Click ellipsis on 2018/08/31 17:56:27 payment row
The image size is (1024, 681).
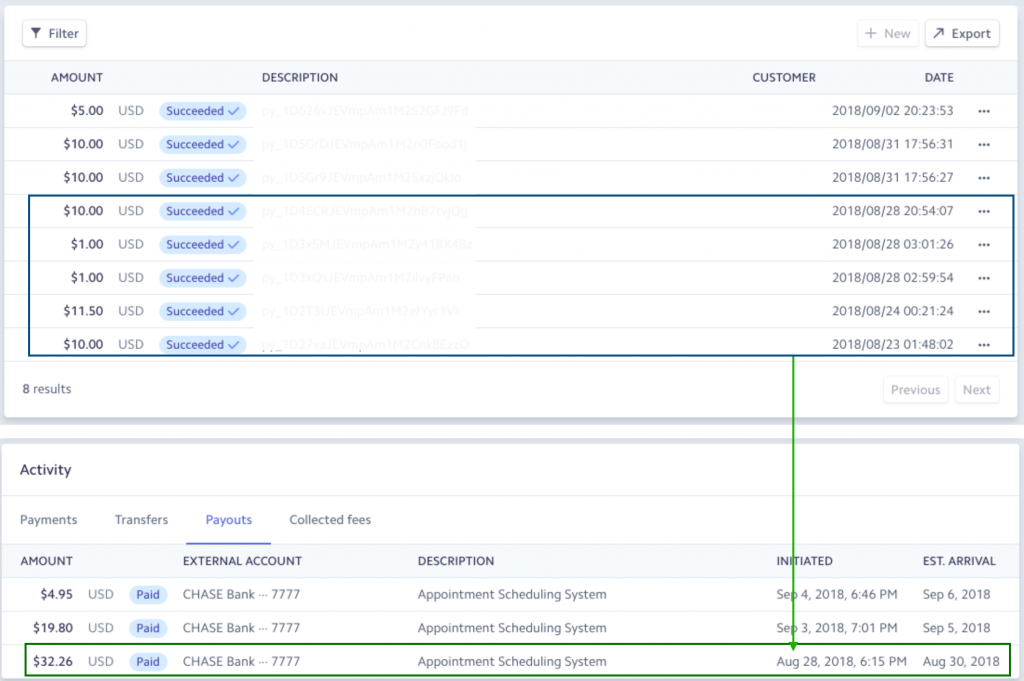(984, 178)
